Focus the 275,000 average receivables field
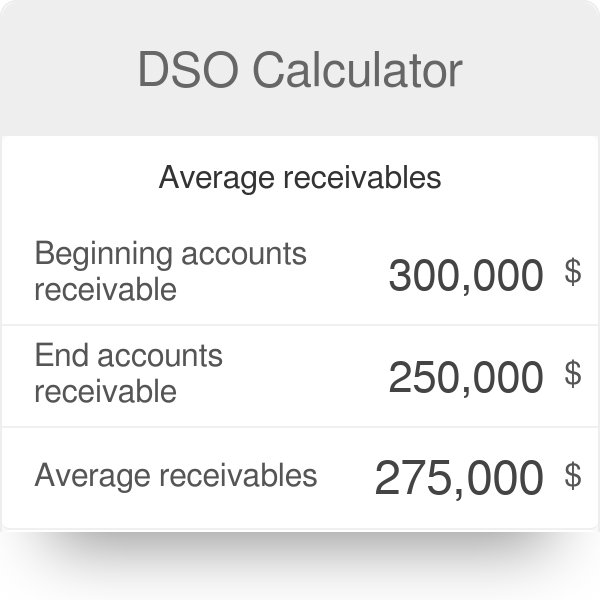The width and height of the screenshot is (600, 600). (459, 478)
